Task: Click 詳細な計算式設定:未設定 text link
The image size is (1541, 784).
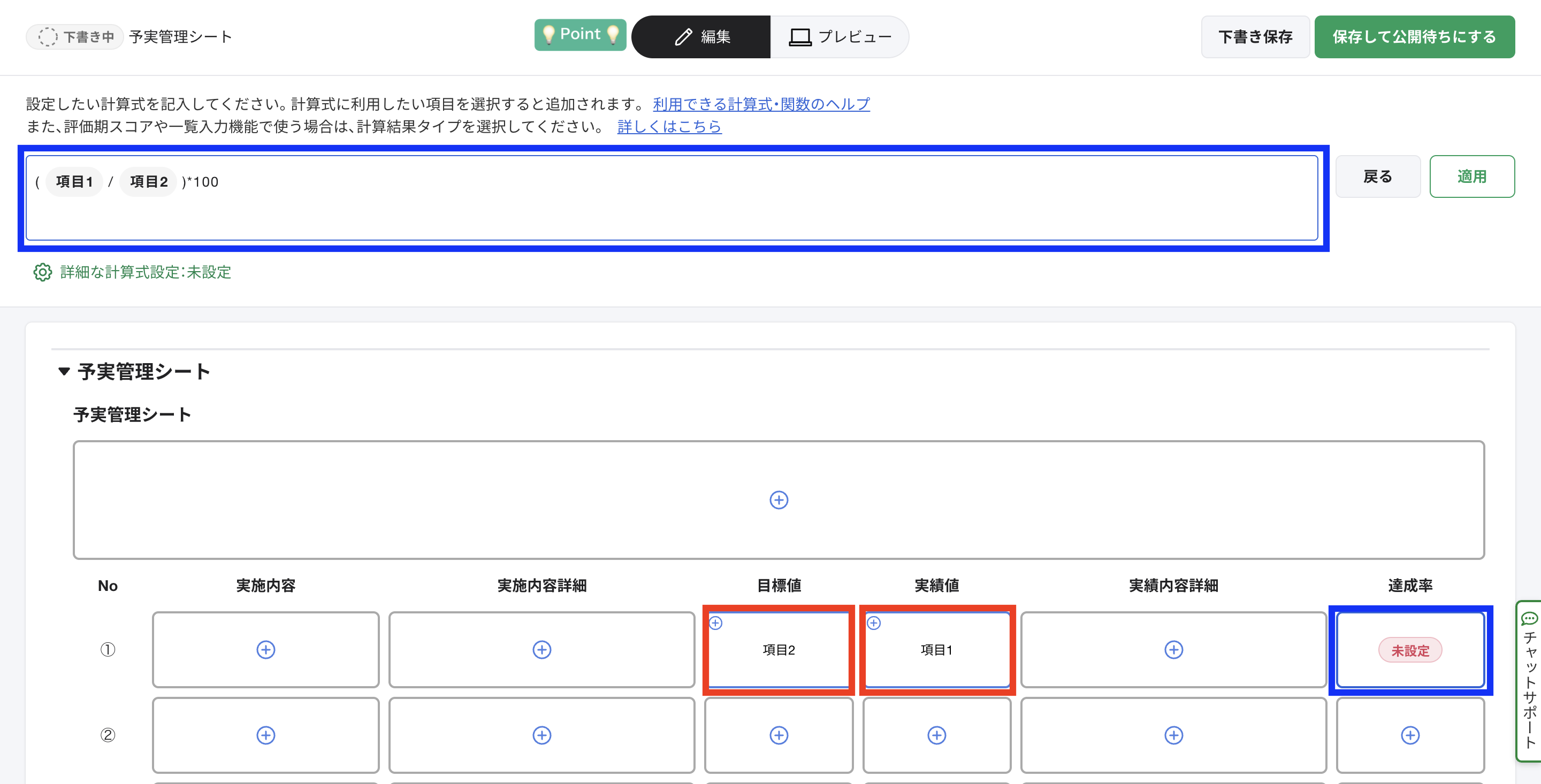Action: (146, 272)
